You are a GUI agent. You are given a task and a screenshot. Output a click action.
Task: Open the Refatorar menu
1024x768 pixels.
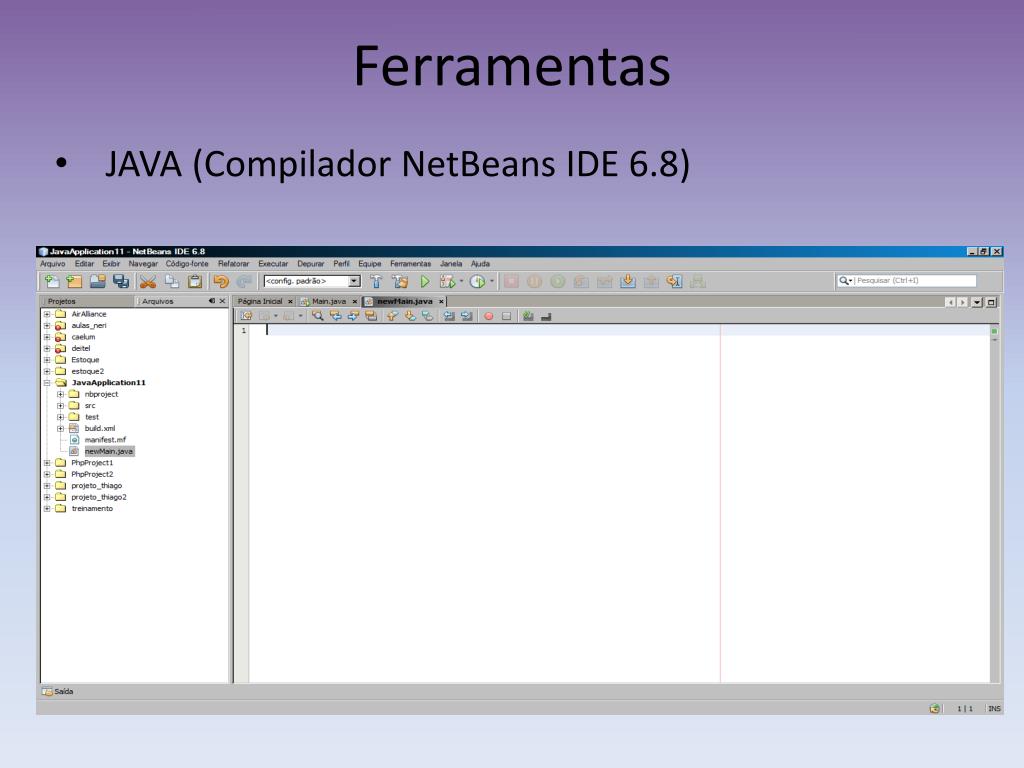(x=233, y=264)
